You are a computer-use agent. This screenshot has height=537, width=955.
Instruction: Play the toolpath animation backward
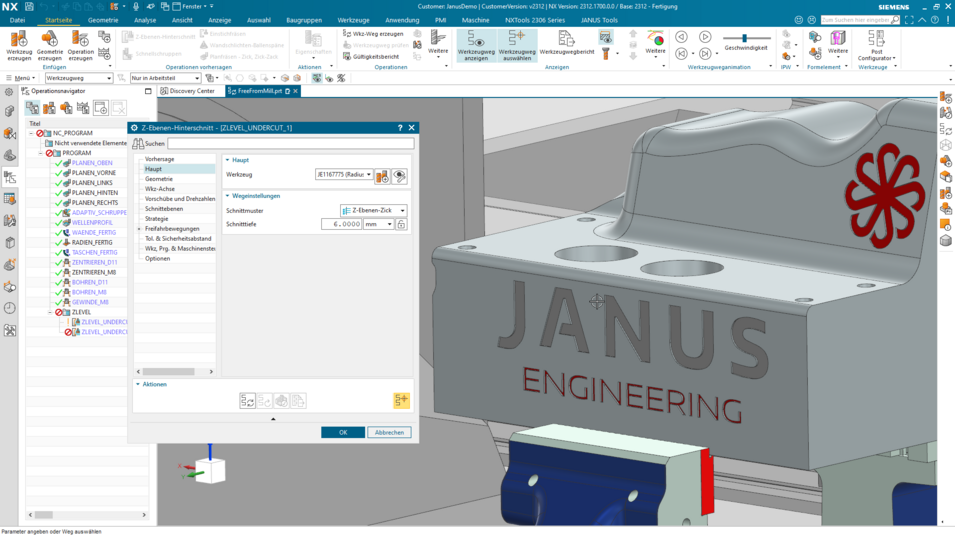tap(682, 37)
